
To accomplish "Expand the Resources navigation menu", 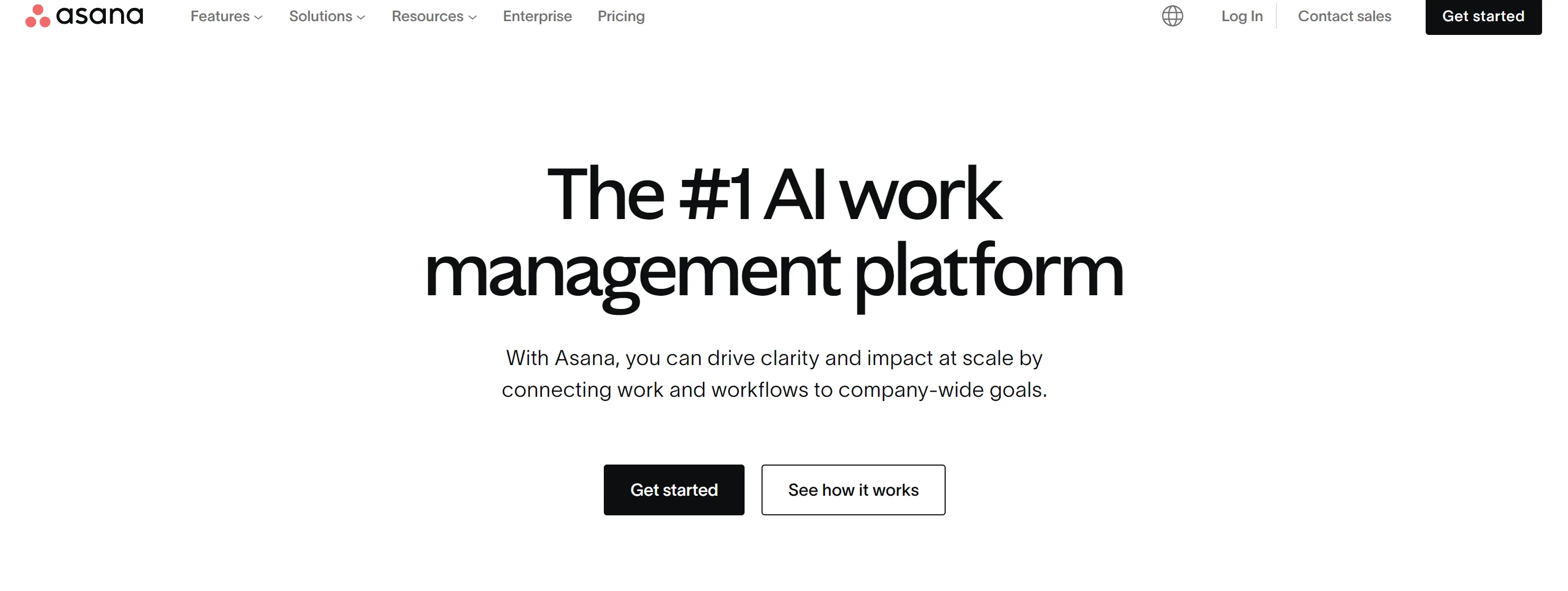I will pos(432,16).
